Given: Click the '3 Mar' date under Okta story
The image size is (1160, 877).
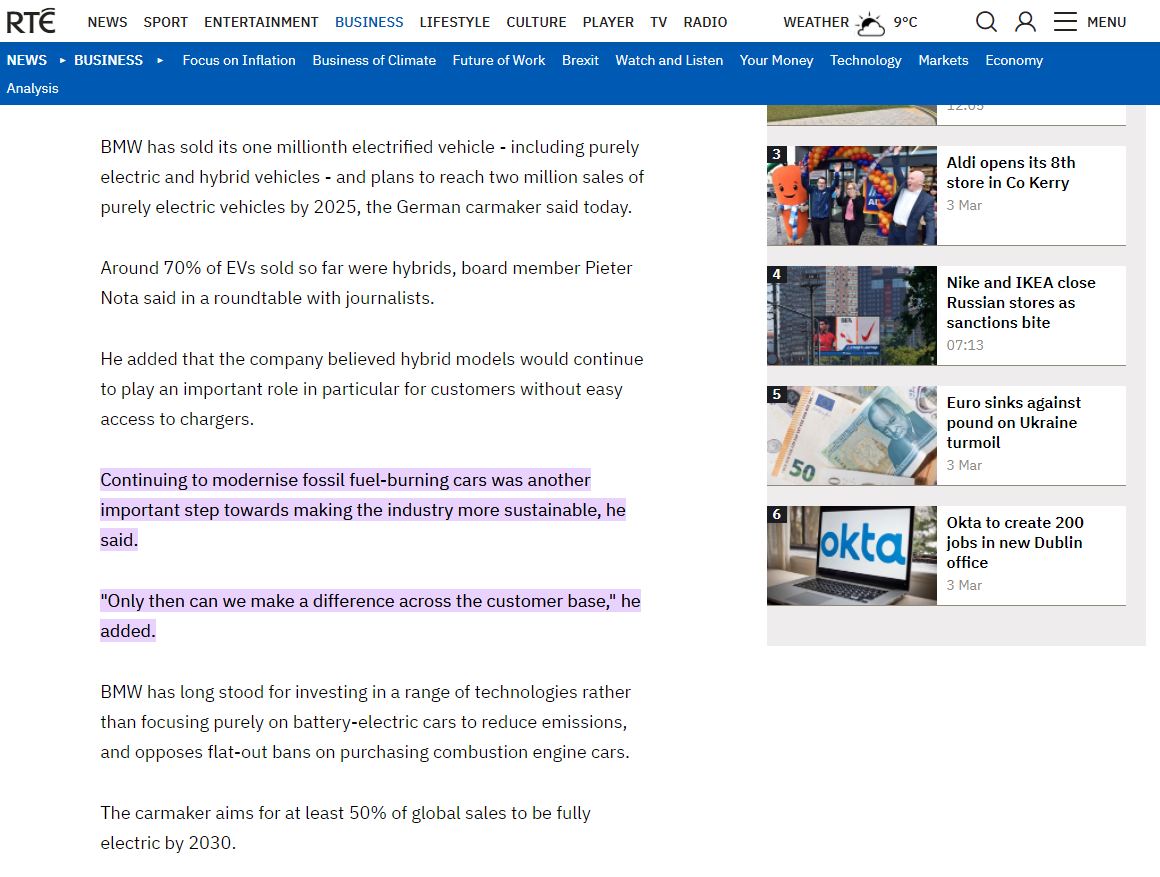Looking at the screenshot, I should [x=964, y=585].
